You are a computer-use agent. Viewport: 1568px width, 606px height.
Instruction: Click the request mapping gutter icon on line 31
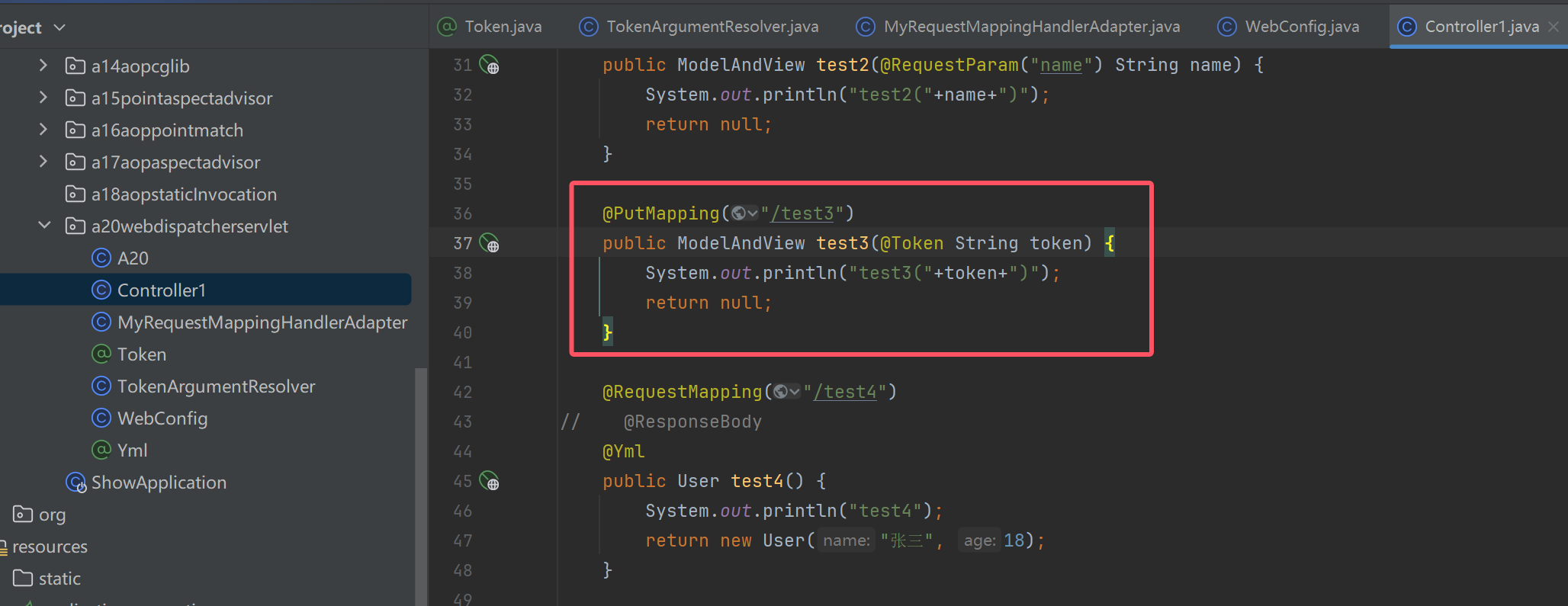[489, 66]
